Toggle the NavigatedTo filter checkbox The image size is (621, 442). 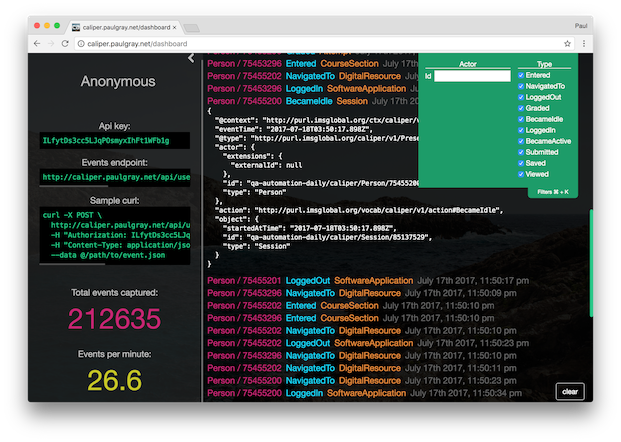coord(521,87)
